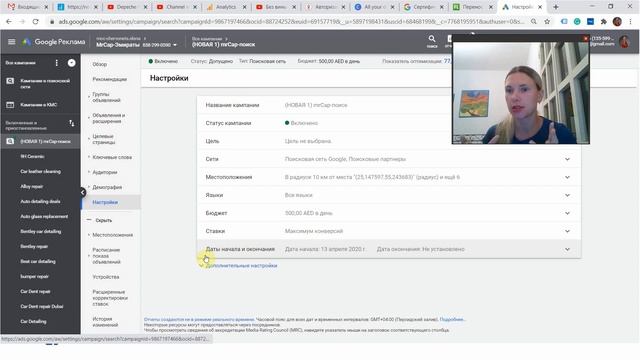Viewport: 640px width, 360px height.
Task: Open Аудитории in the page menu
Action: tap(105, 172)
